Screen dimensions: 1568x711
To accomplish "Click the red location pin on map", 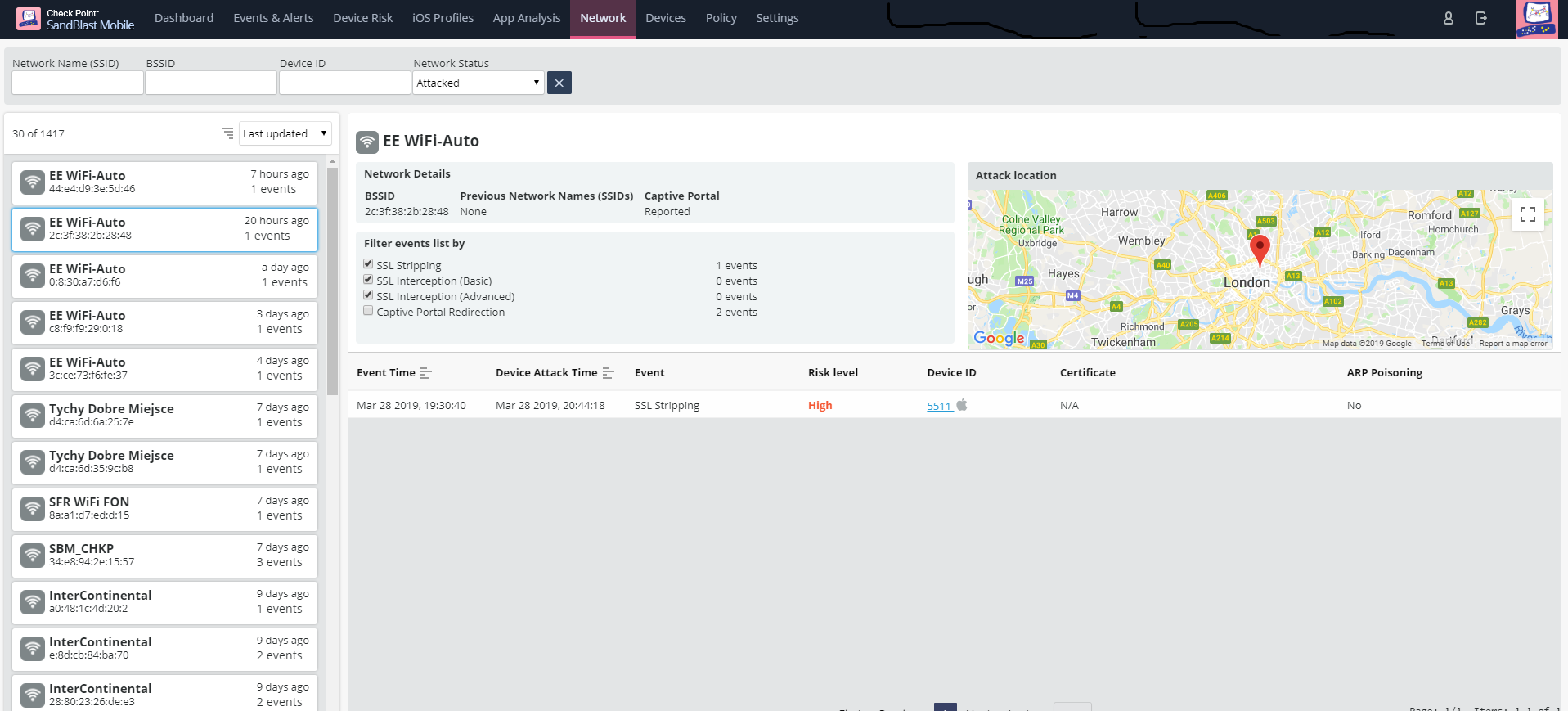I will 1260,250.
